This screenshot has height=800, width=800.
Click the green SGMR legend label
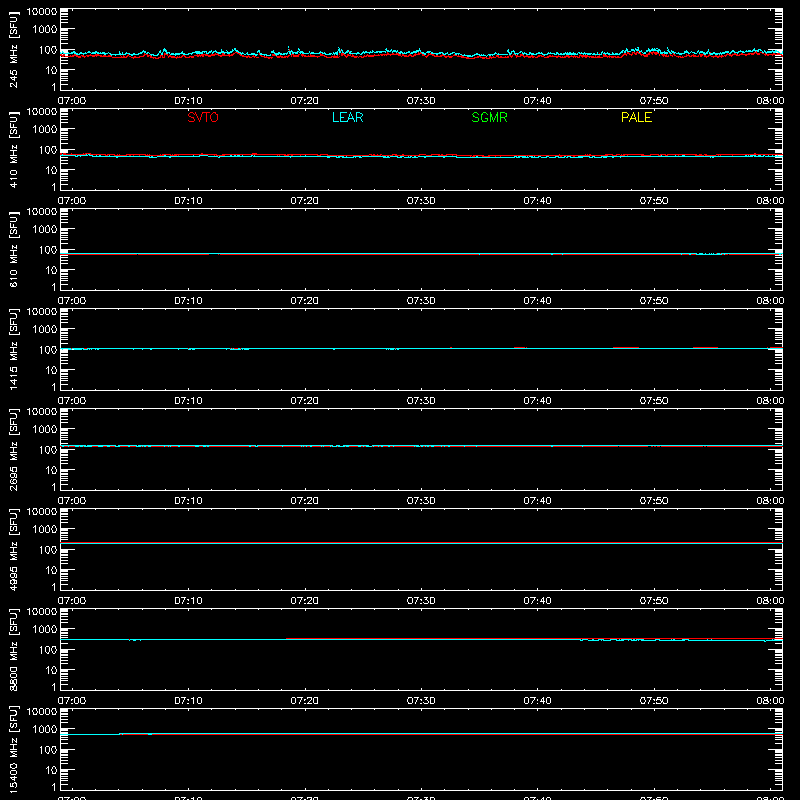(489, 117)
